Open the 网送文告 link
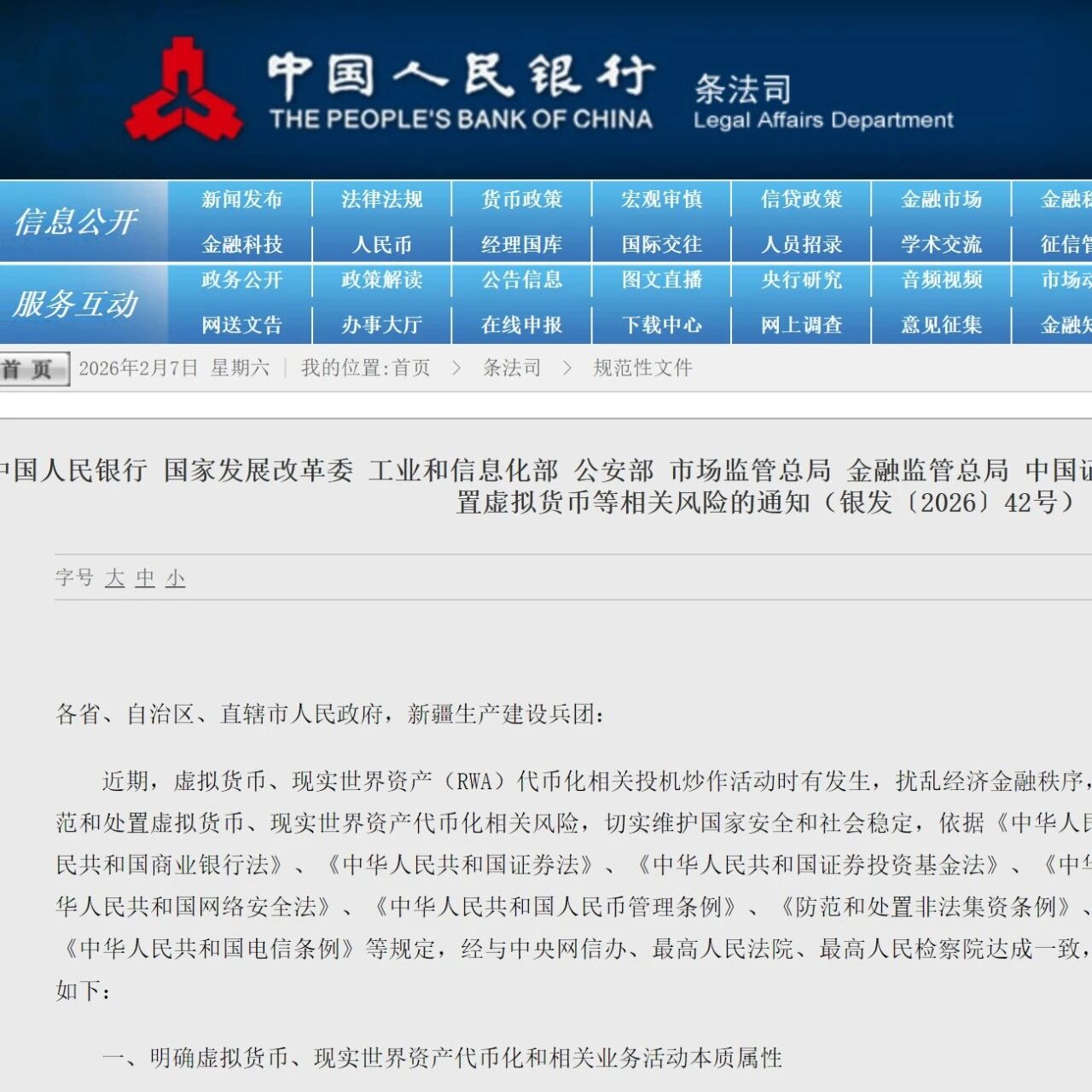Viewport: 1092px width, 1092px height. pyautogui.click(x=241, y=325)
